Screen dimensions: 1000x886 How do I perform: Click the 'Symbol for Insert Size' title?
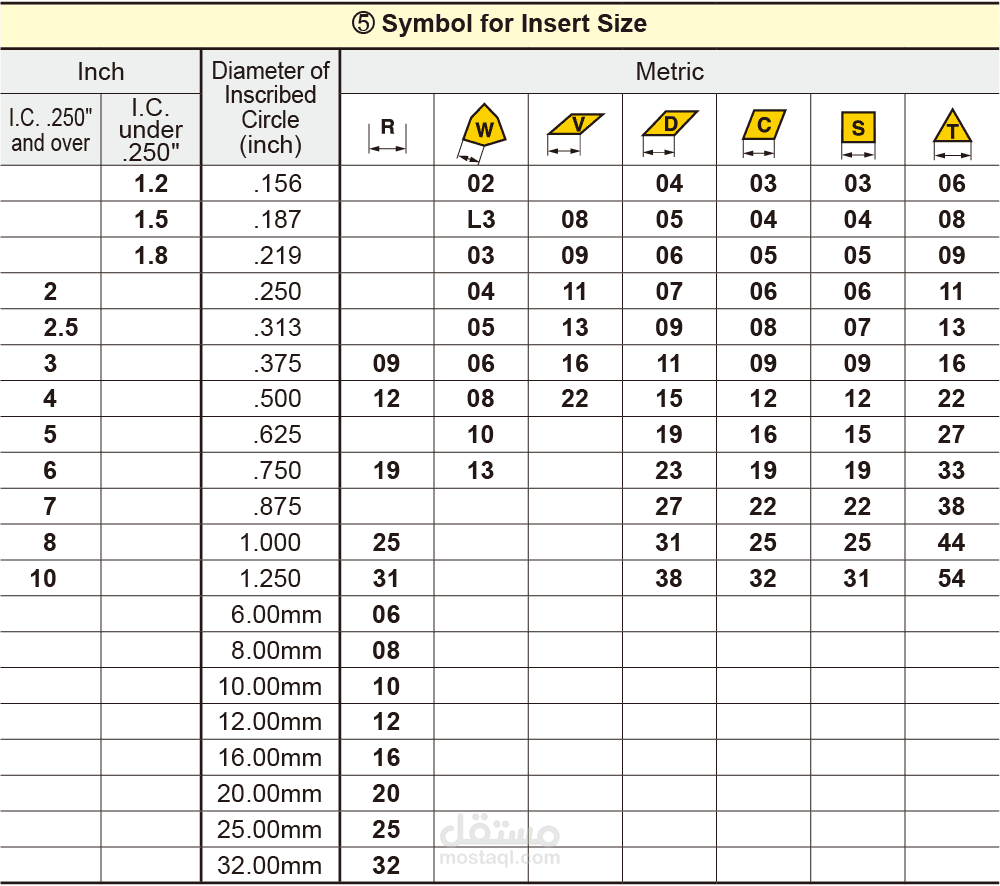click(x=499, y=24)
